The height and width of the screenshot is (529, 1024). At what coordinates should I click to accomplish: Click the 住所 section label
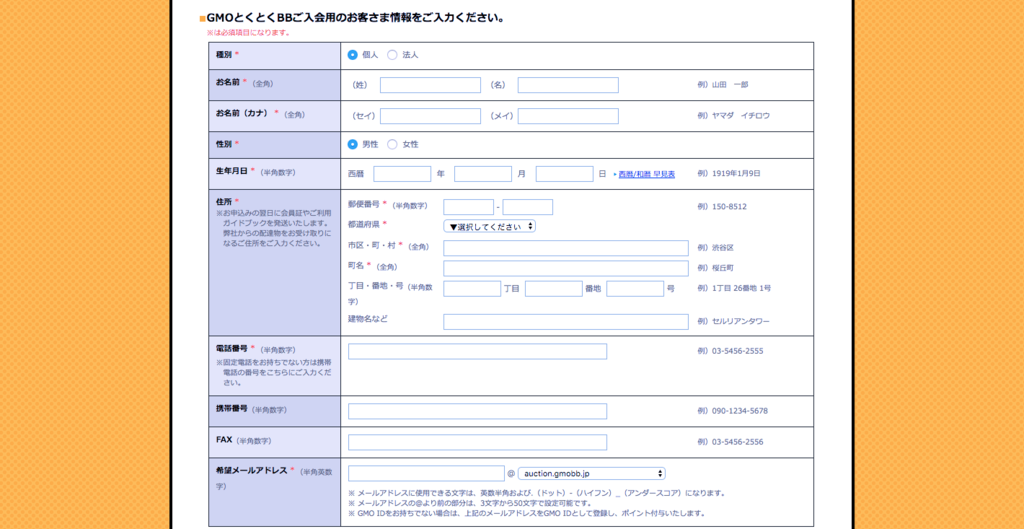tap(224, 202)
